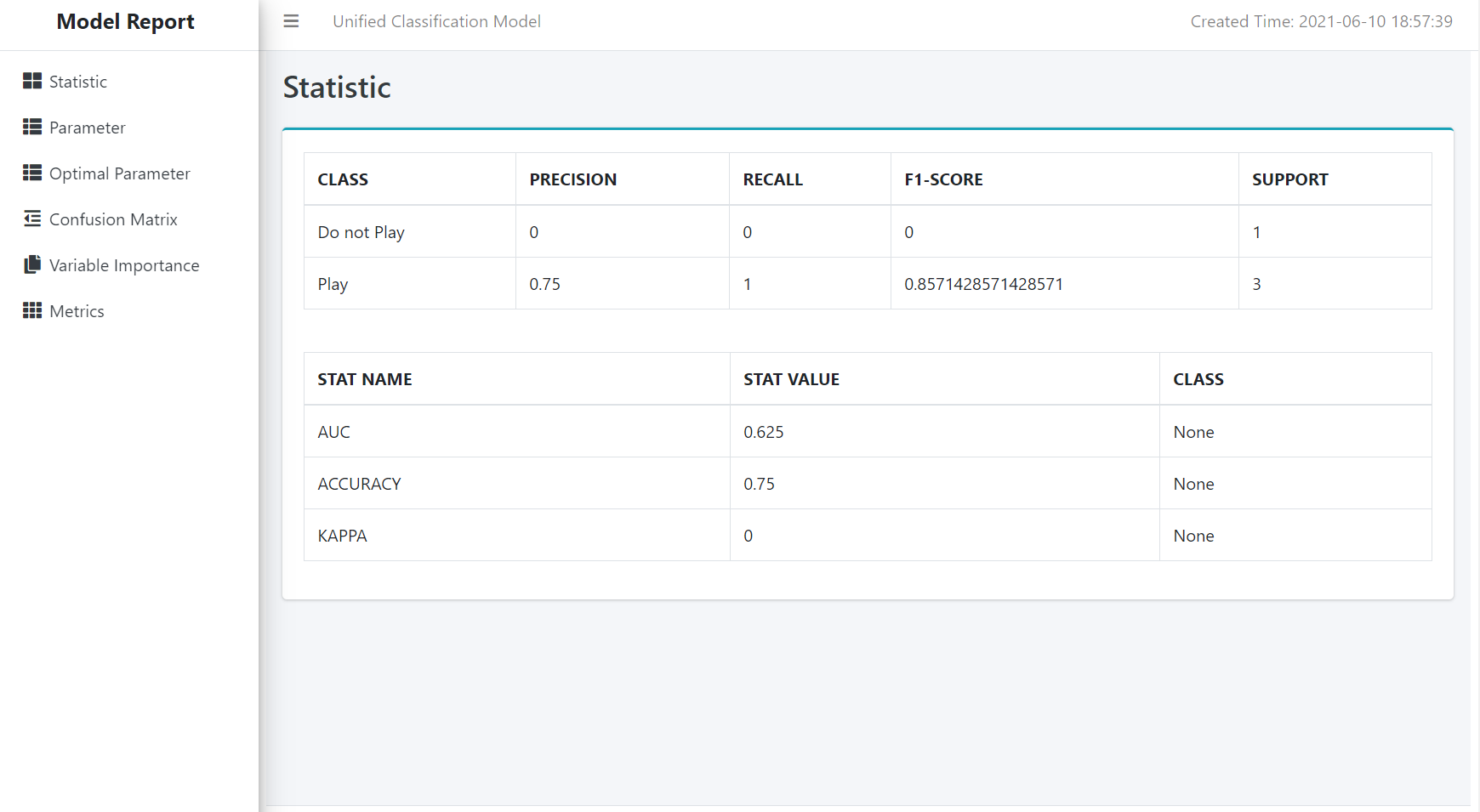Click the Unified Classification Model link
The image size is (1480, 812).
coord(436,21)
